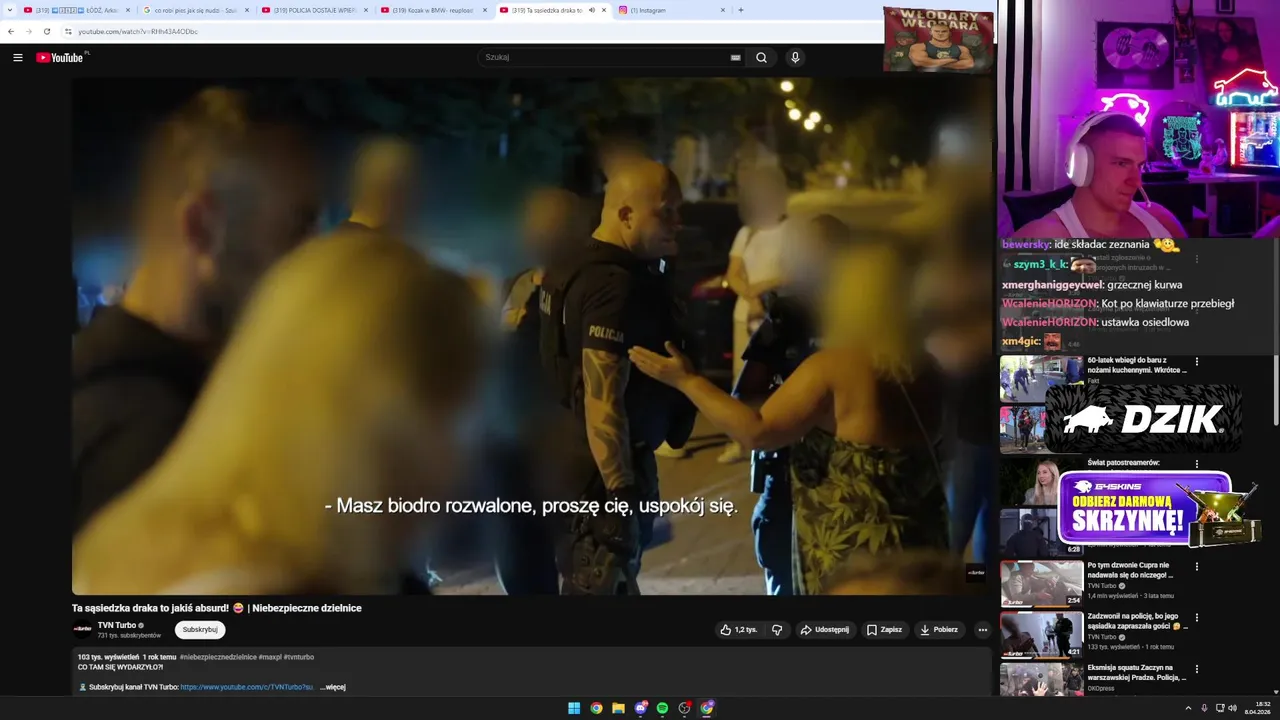Expand the description with "...więcej"
The image size is (1280, 720).
(x=333, y=687)
